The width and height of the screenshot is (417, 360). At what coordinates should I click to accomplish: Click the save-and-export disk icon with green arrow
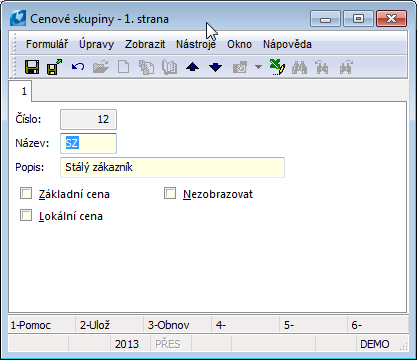pos(54,67)
